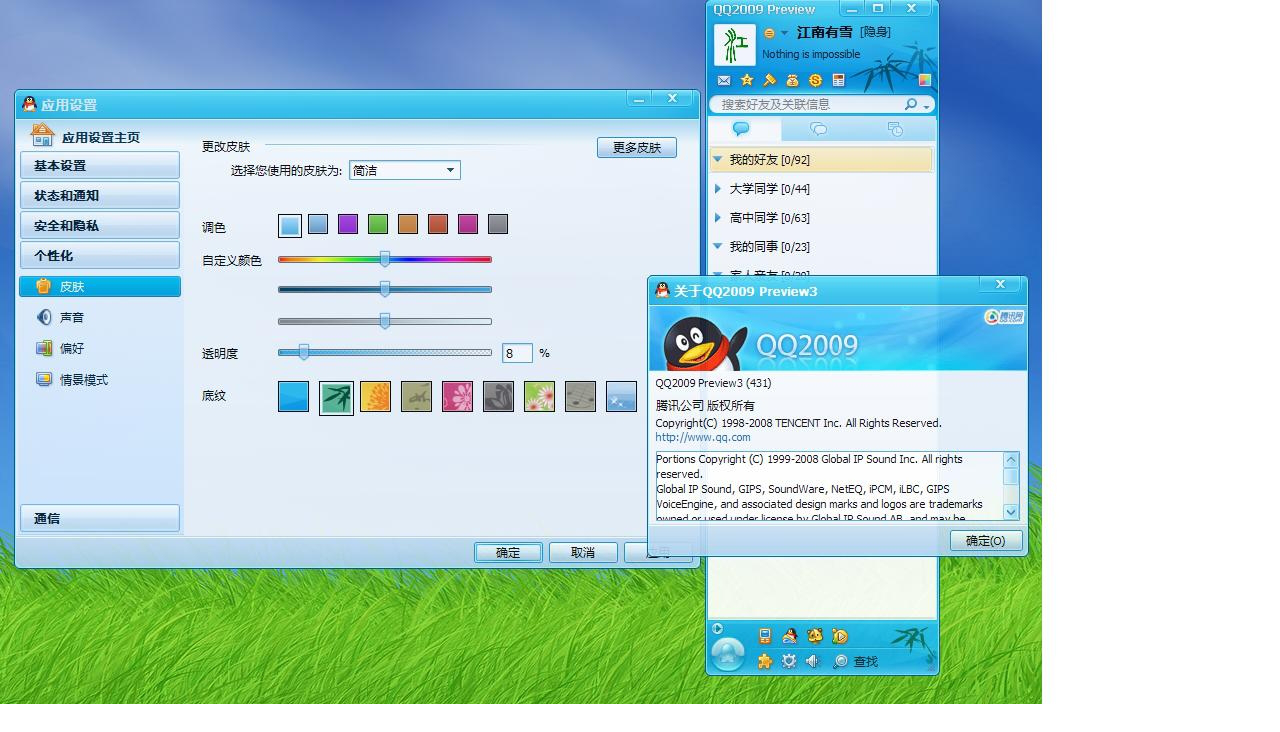Click the user avatar in QQ main panel

coord(735,45)
